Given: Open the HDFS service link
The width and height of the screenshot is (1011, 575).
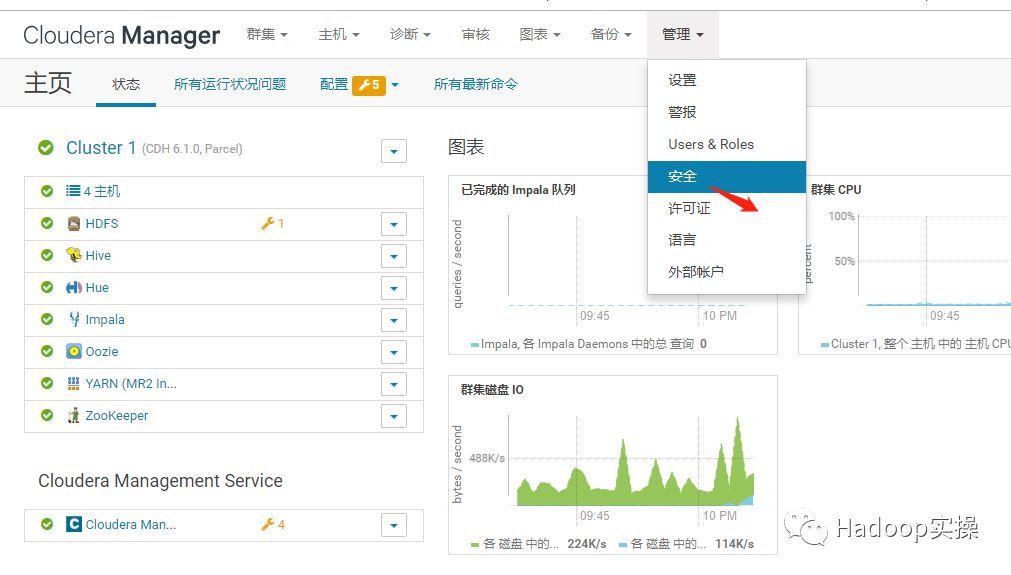Looking at the screenshot, I should (102, 224).
